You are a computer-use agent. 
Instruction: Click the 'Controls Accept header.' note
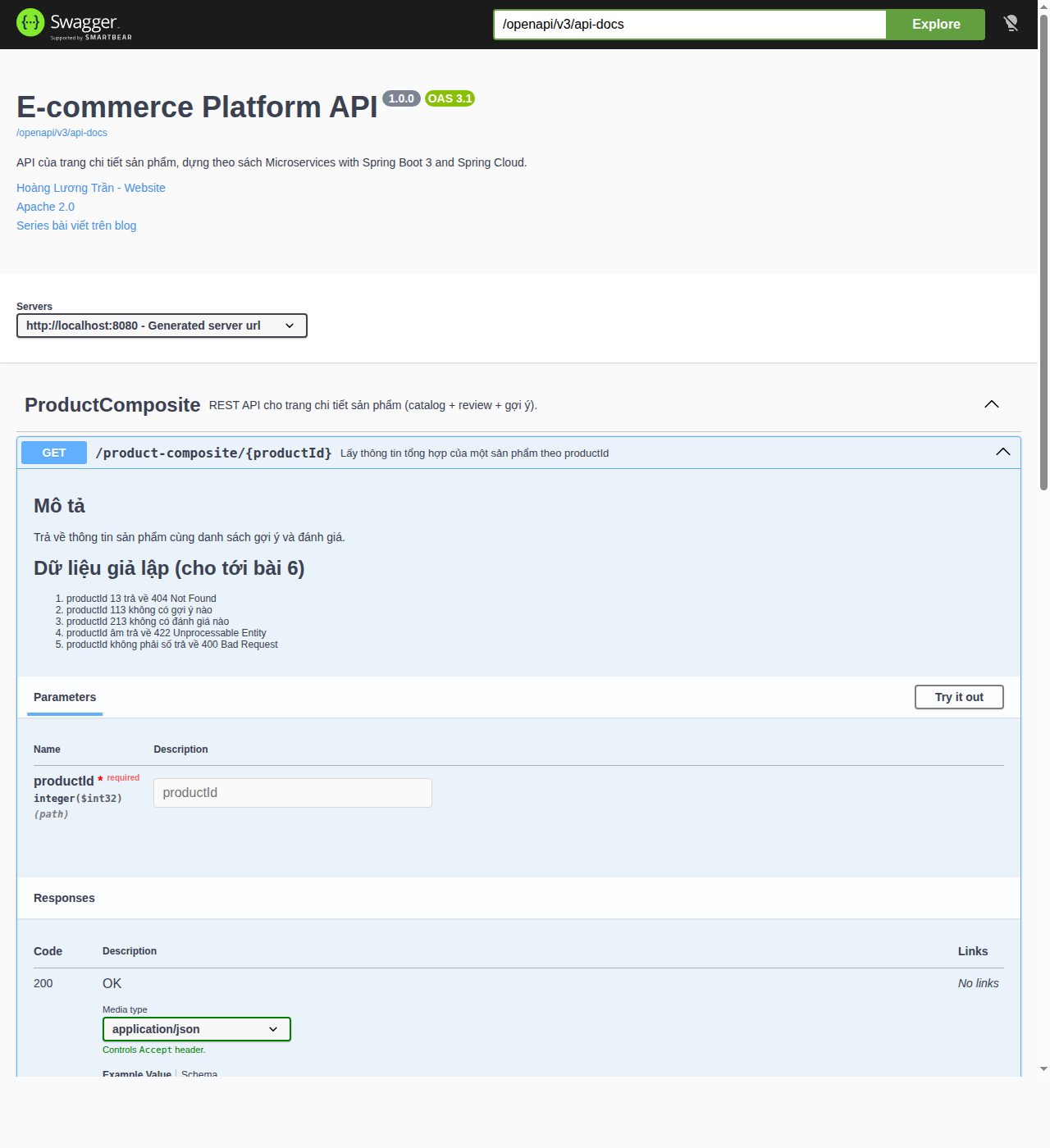(x=154, y=1050)
